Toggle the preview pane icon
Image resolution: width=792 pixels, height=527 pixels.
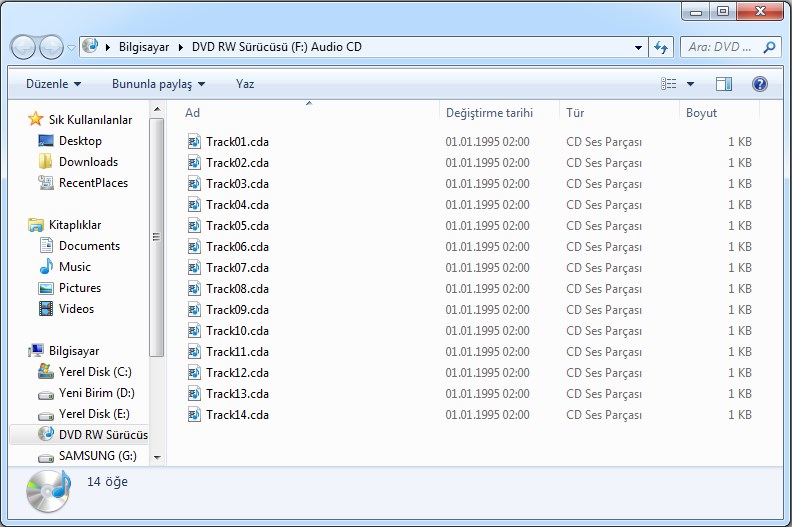724,85
